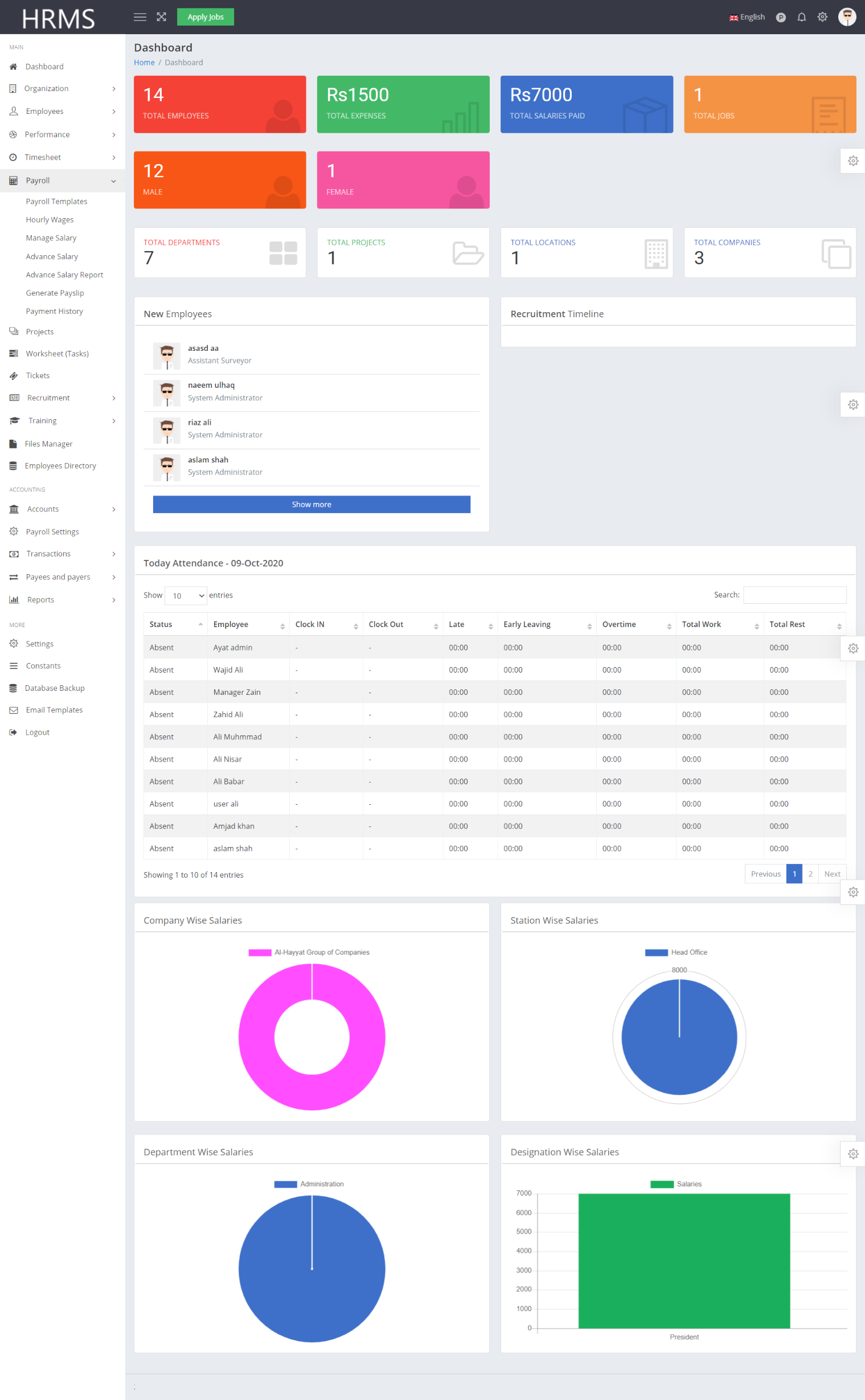Open the notifications bell icon
Screen dimensions: 865x1400
click(801, 17)
